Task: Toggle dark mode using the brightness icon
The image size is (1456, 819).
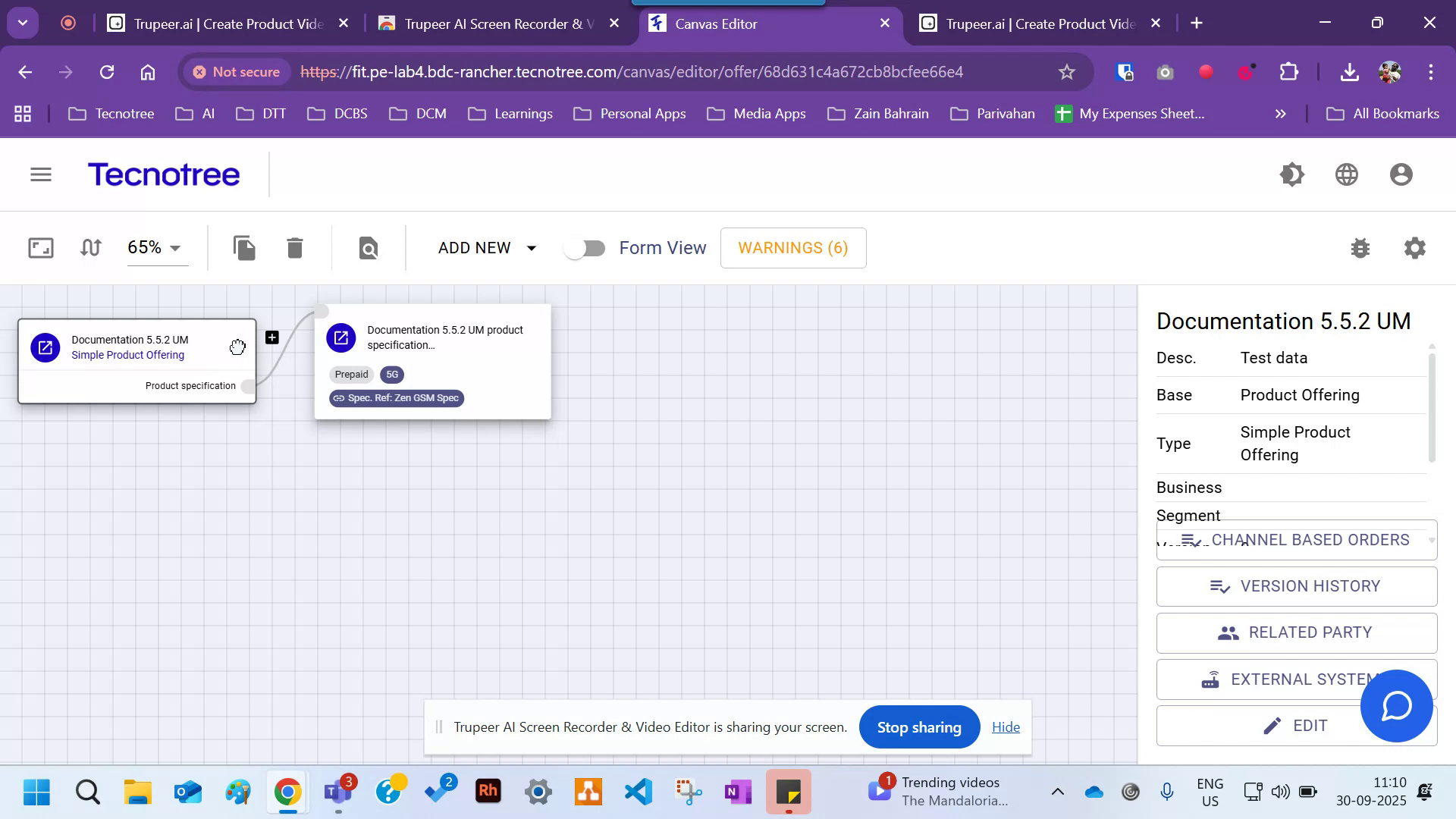Action: pos(1291,174)
